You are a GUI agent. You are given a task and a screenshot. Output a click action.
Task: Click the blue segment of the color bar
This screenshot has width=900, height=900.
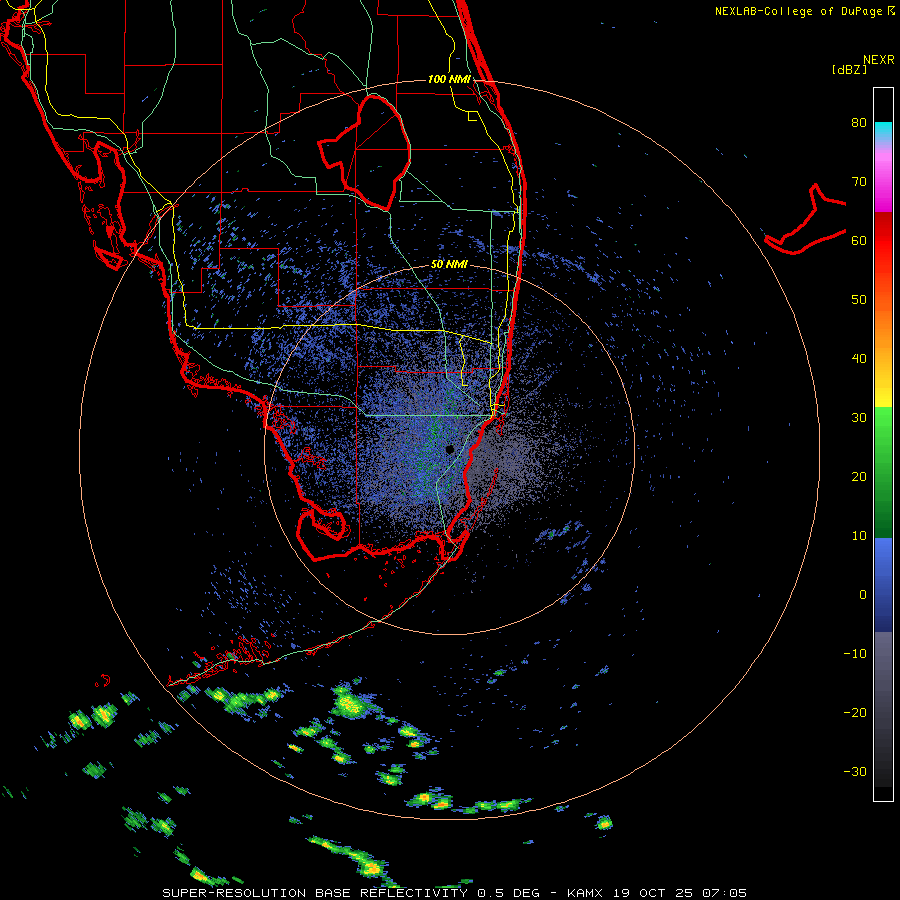(883, 585)
